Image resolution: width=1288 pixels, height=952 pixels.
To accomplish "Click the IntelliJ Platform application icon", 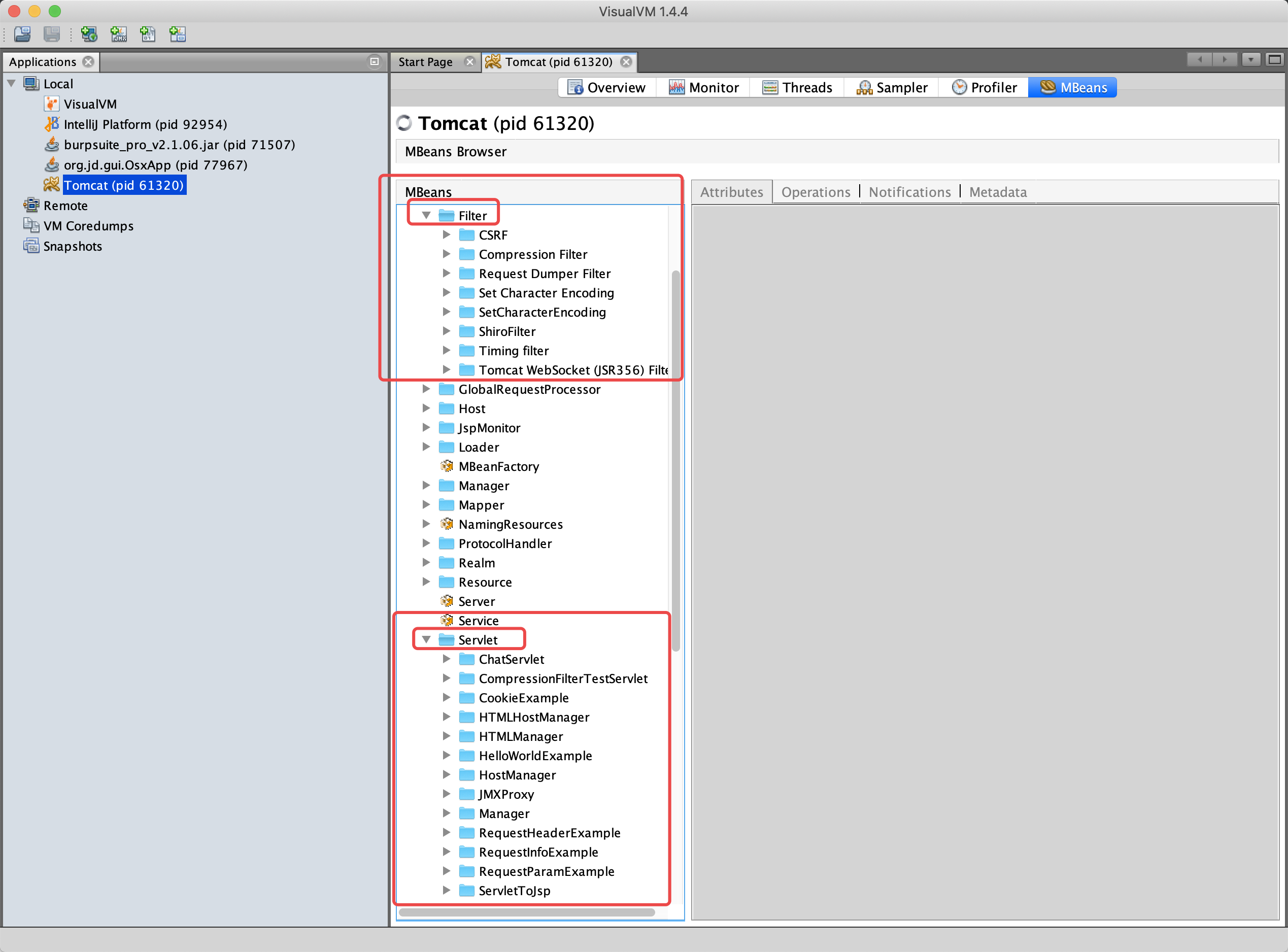I will 52,124.
